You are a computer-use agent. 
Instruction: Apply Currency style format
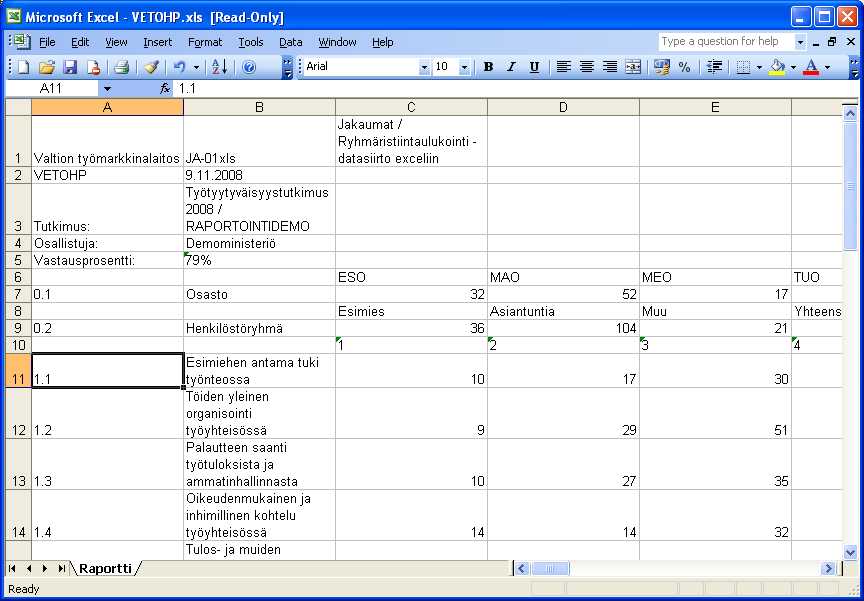coord(661,67)
